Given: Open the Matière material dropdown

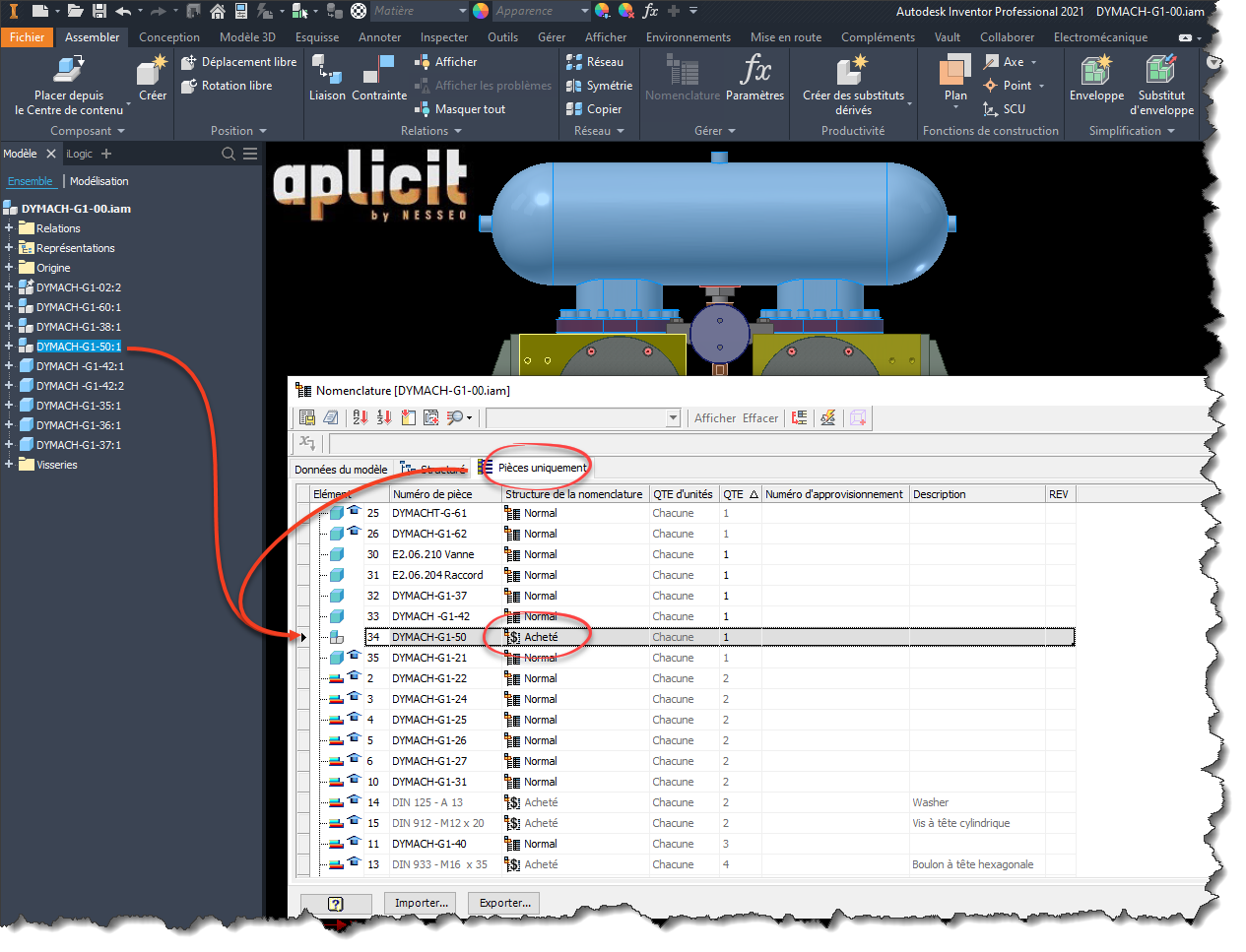Looking at the screenshot, I should 463,11.
